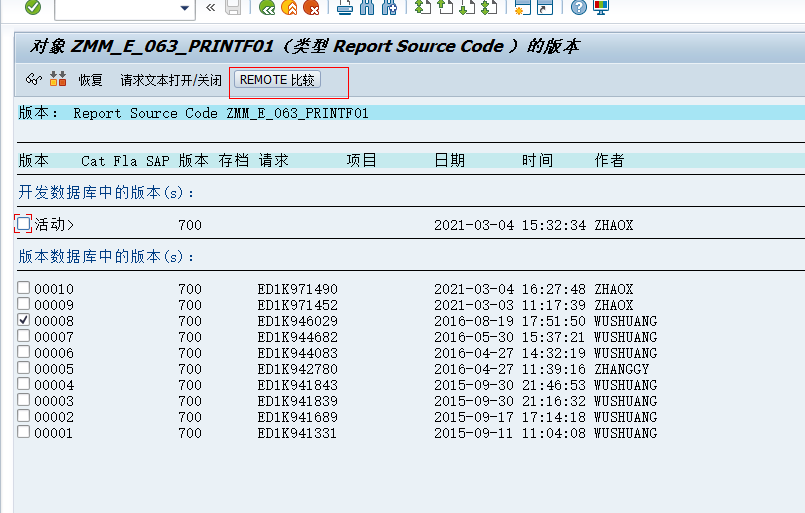This screenshot has width=805, height=513.
Task: Click the Generate Shortcut icon
Action: [545, 7]
